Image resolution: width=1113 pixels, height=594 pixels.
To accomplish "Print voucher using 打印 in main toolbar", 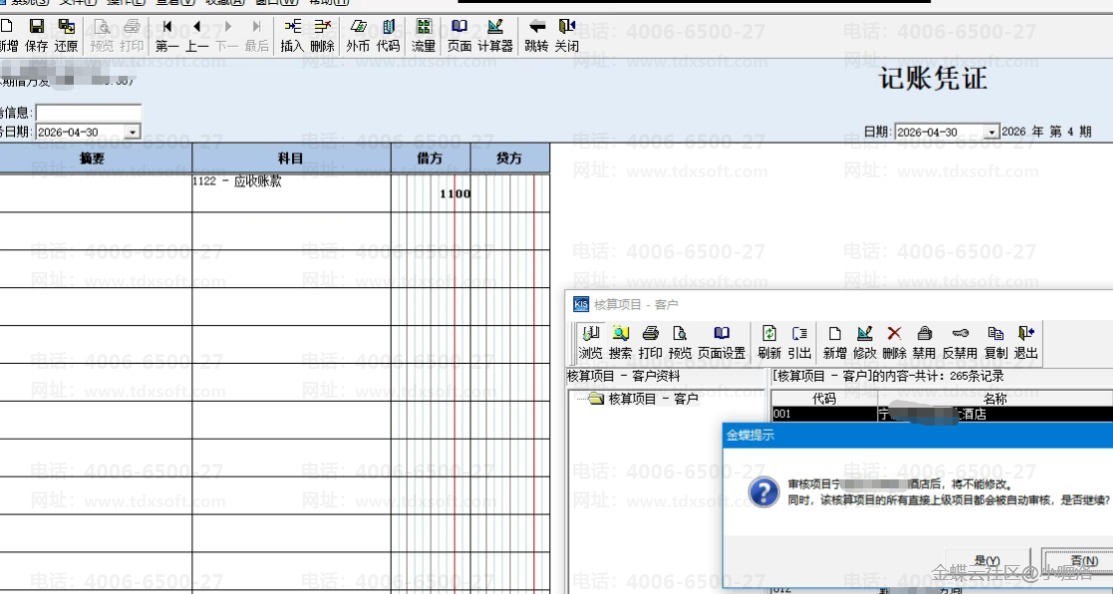I will pos(131,35).
